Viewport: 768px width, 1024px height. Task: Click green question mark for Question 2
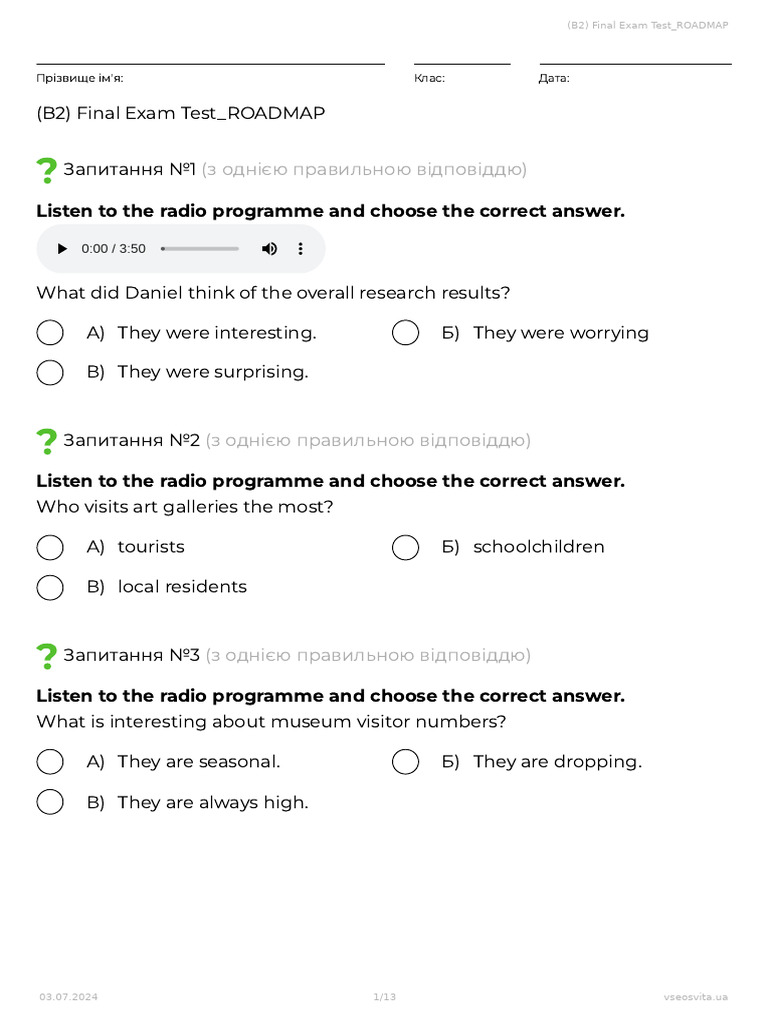46,441
